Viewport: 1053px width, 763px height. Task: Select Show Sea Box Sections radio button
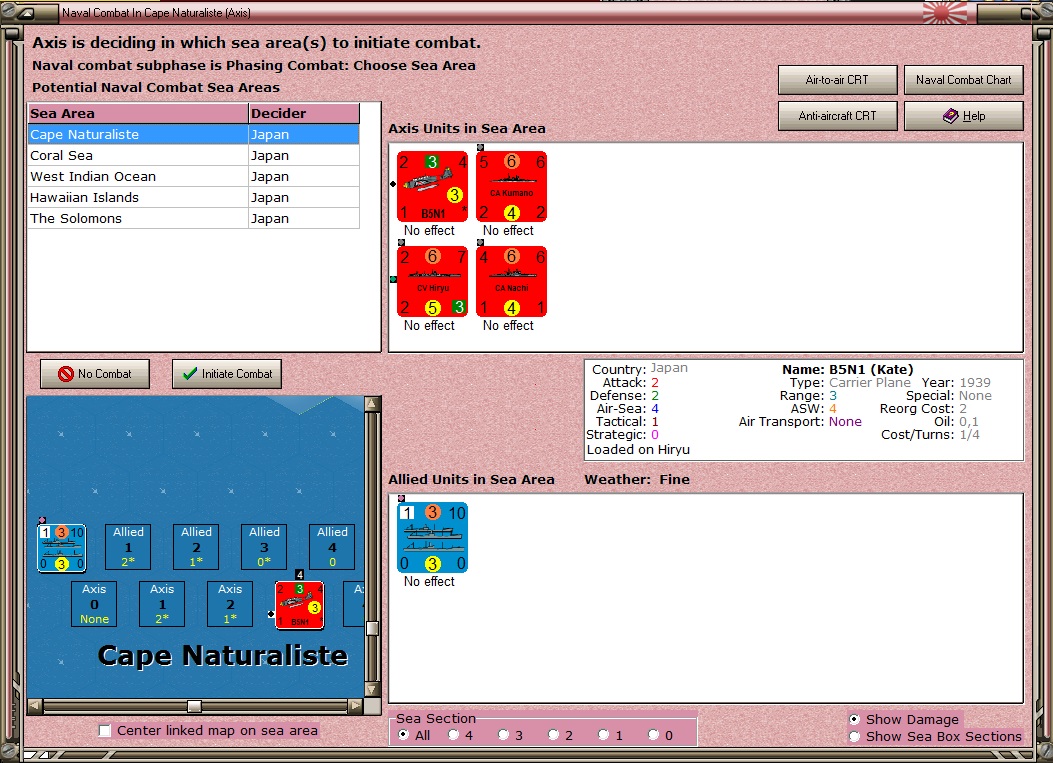coord(854,737)
